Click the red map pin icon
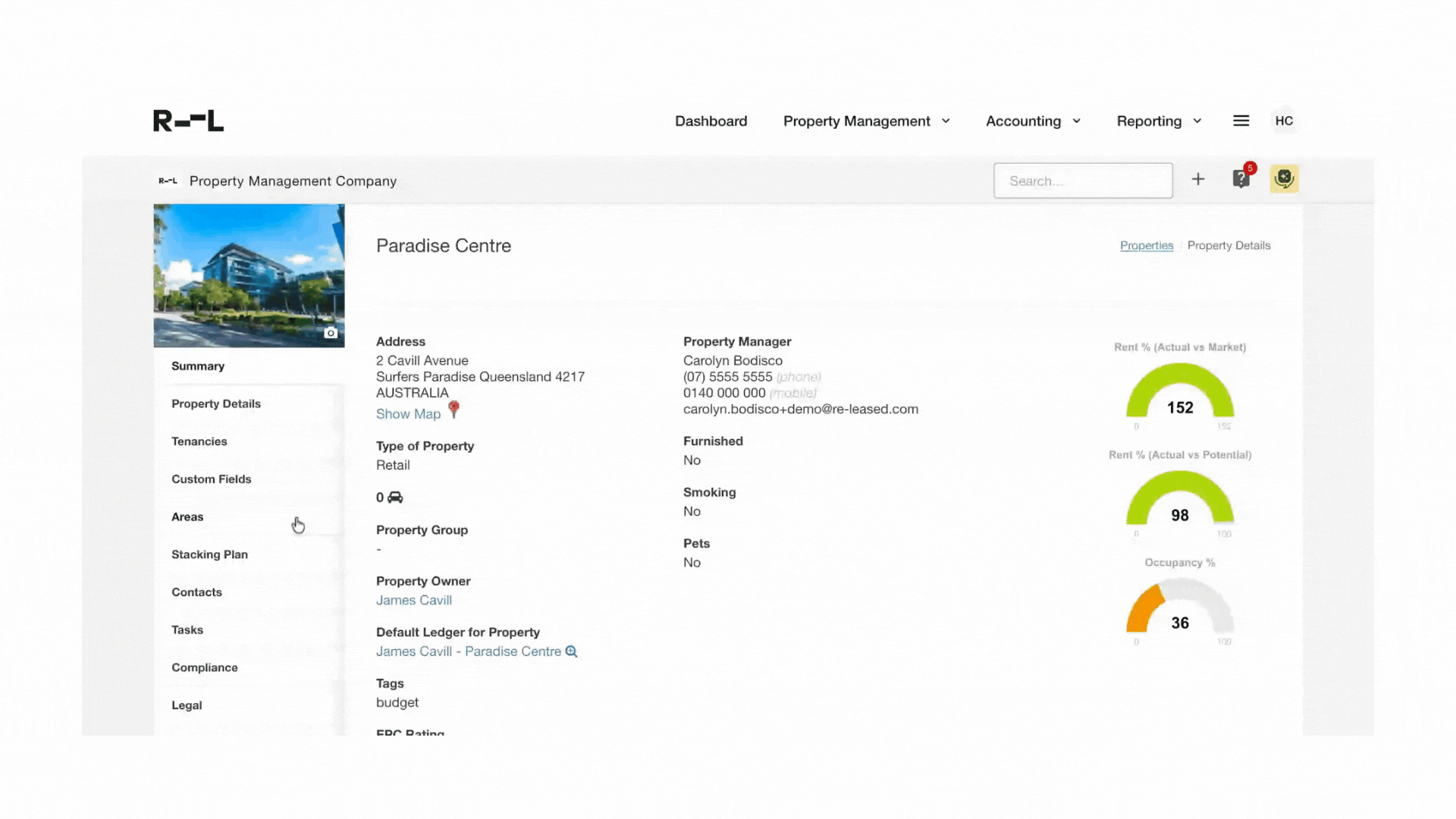1456x819 pixels. (454, 409)
